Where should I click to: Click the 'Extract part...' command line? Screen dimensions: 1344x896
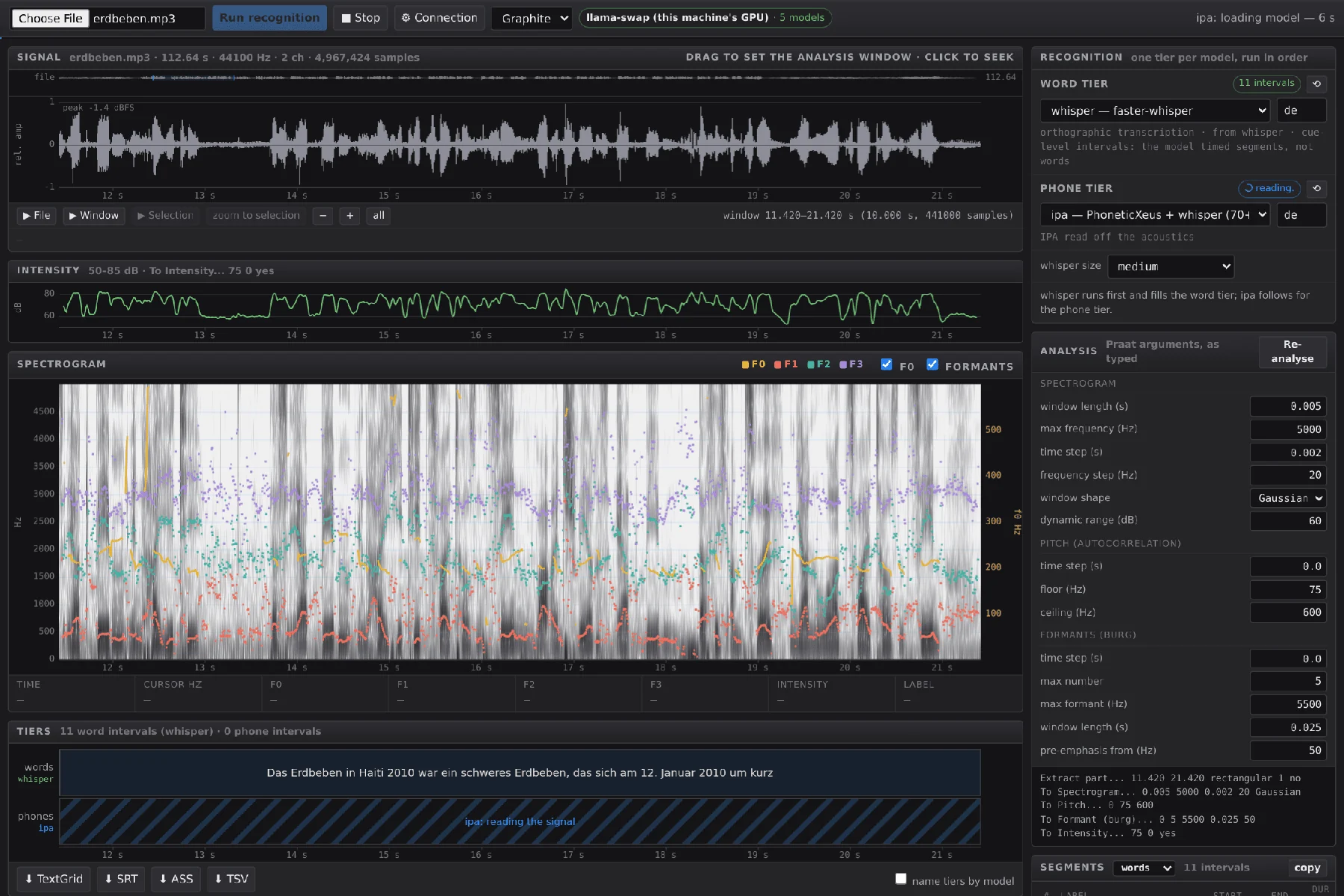point(1170,778)
